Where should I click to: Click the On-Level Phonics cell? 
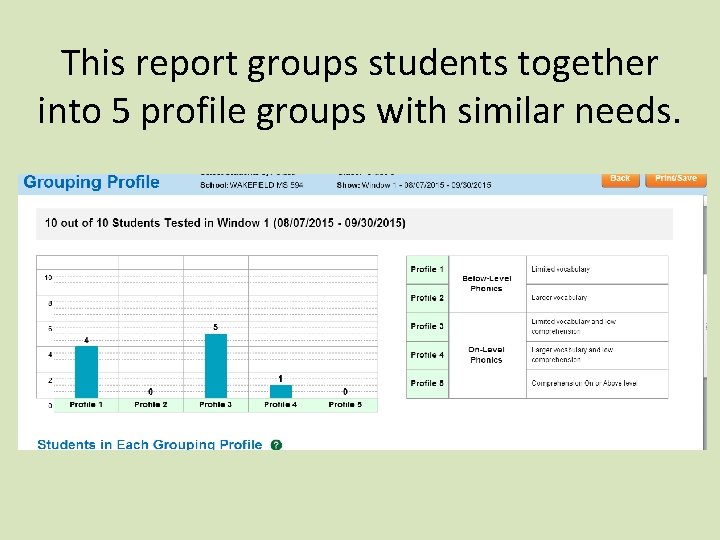pos(487,355)
